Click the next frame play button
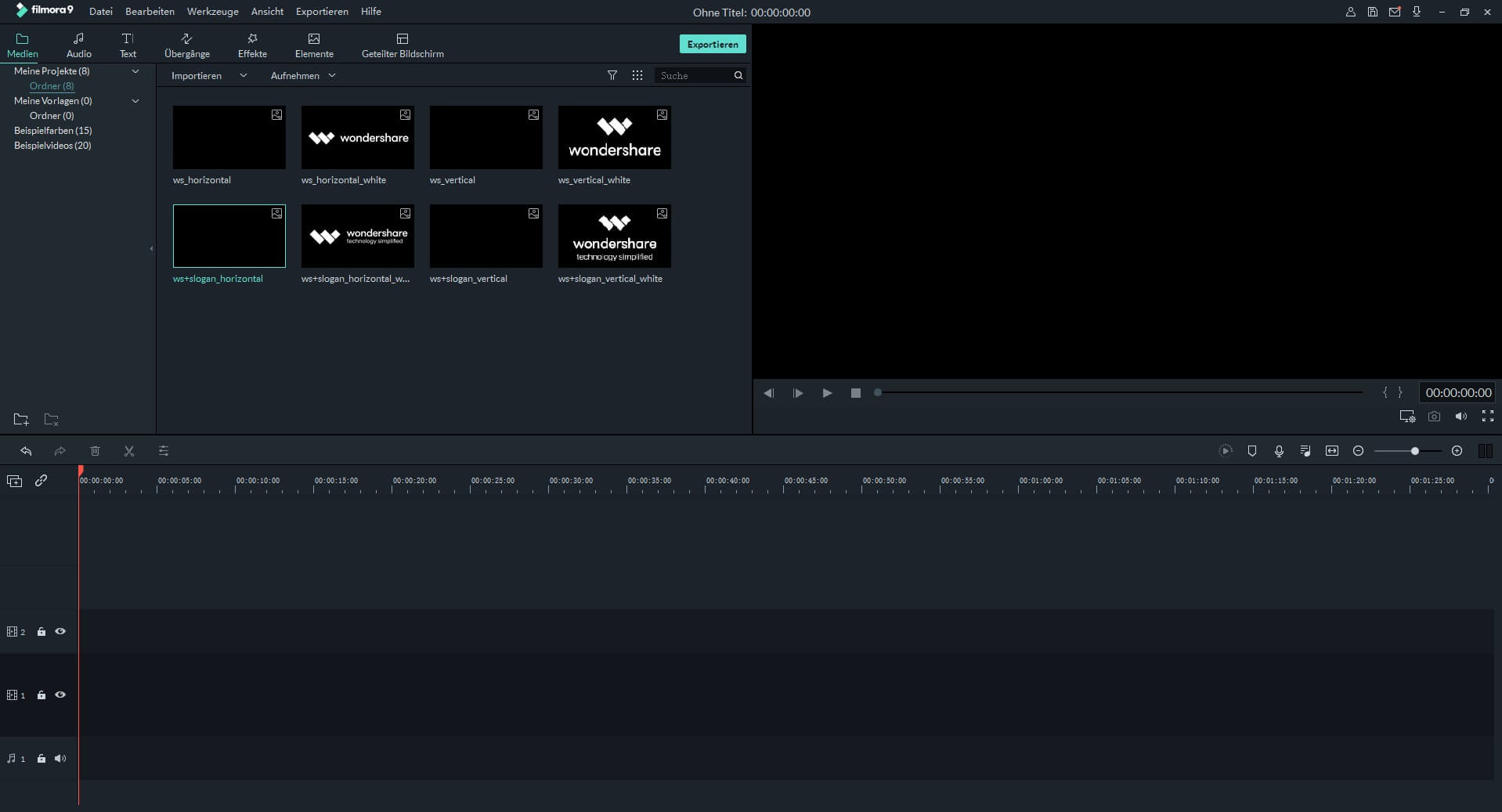The width and height of the screenshot is (1502, 812). (798, 393)
